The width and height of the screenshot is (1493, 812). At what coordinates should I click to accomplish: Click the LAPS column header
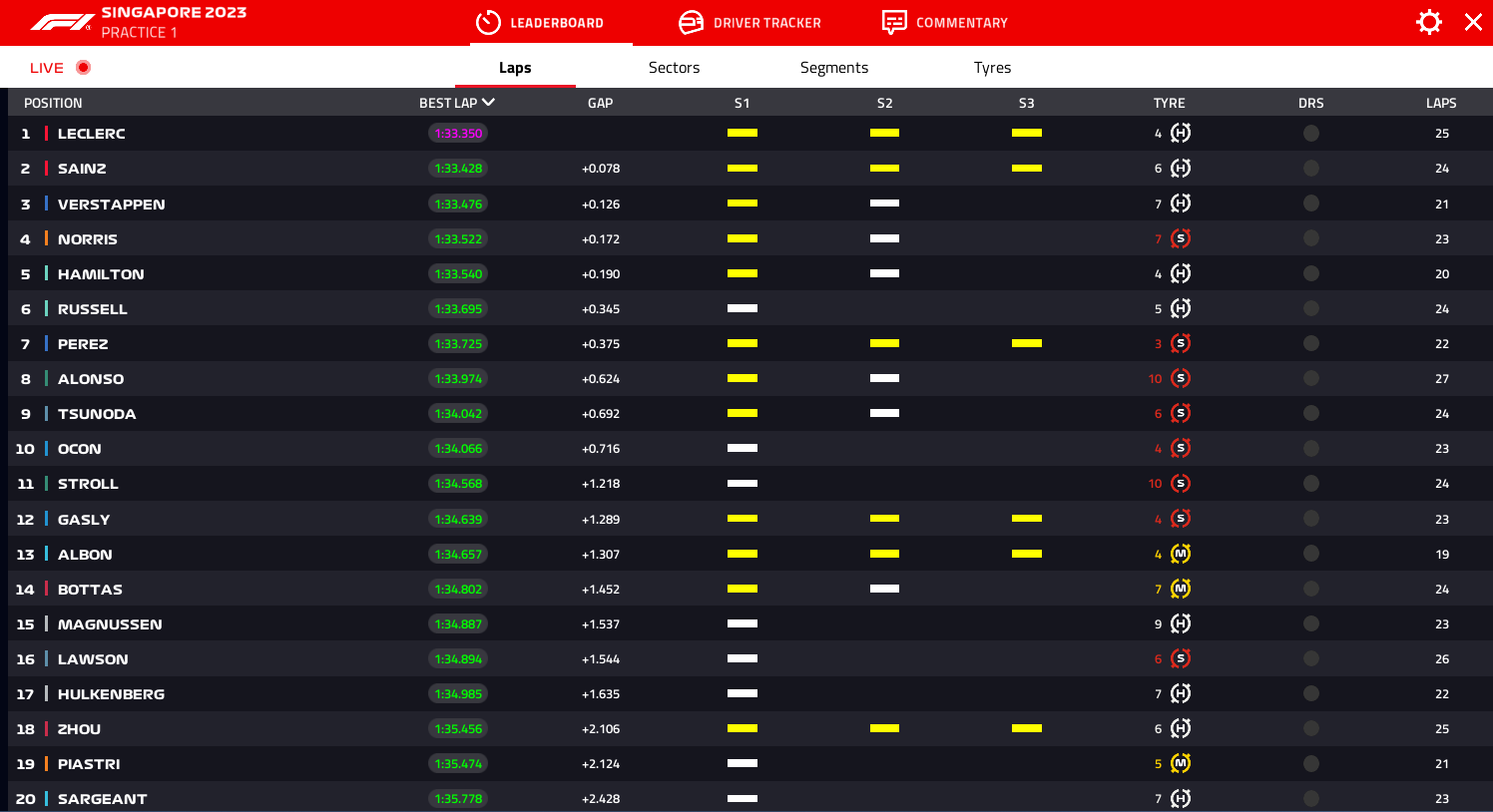[1441, 103]
